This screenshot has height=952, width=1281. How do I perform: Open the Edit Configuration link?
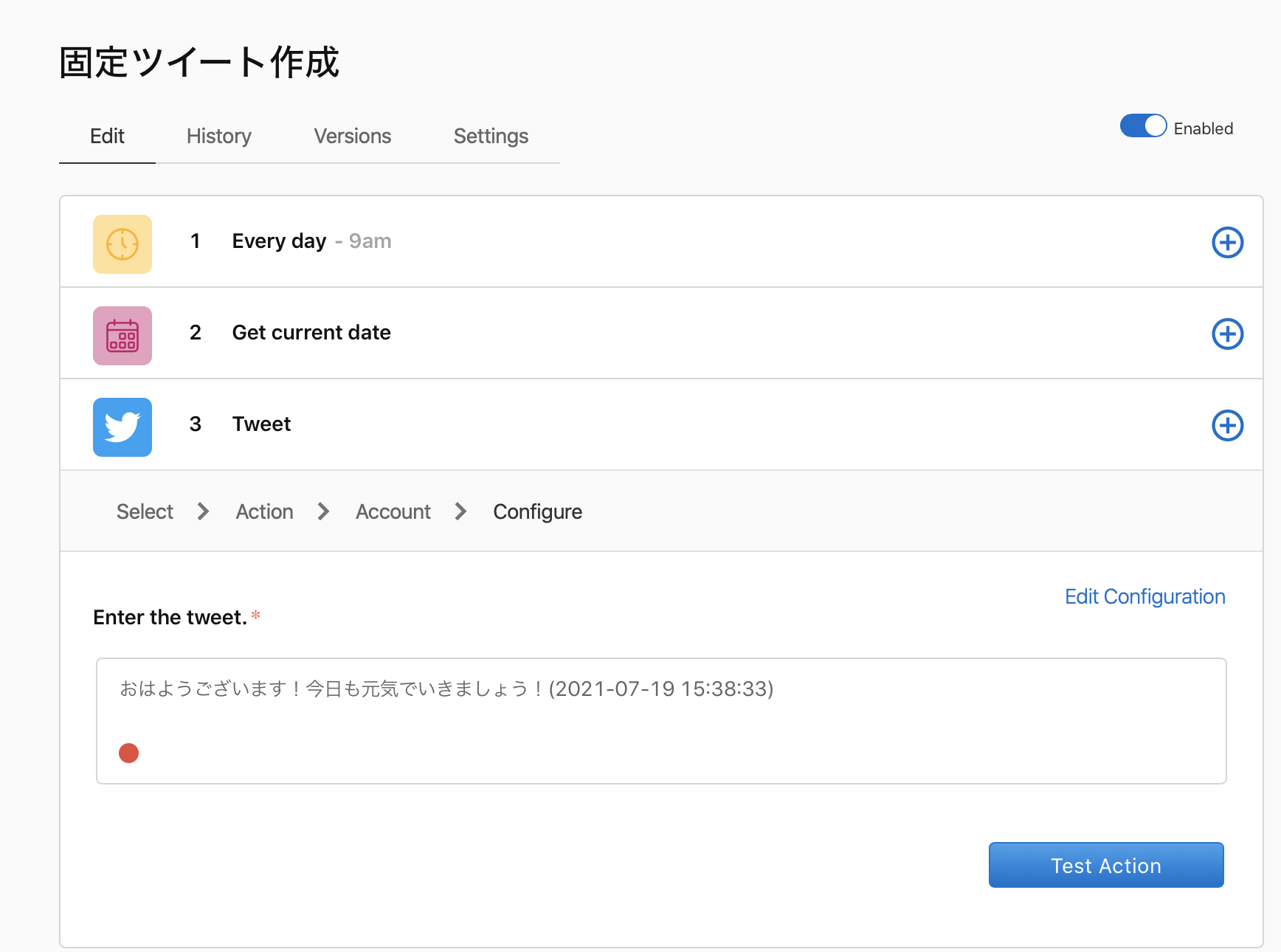1144,597
